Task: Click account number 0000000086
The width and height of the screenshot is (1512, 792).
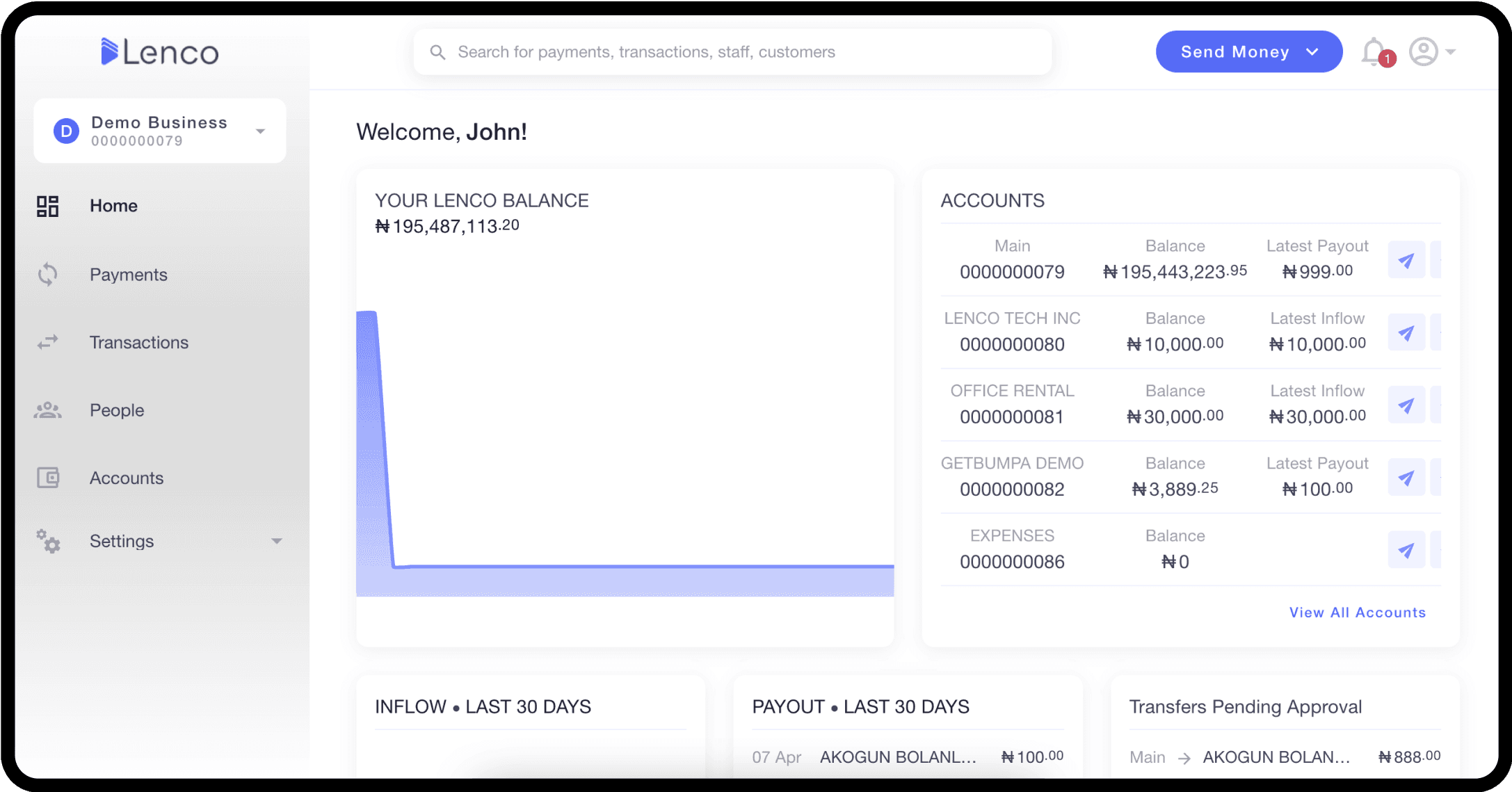Action: click(x=1012, y=562)
